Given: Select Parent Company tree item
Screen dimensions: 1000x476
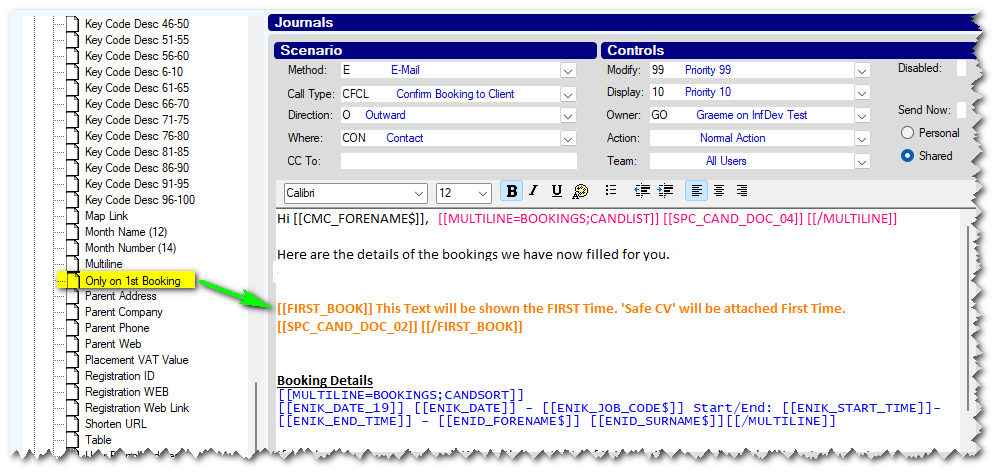Looking at the screenshot, I should pos(124,312).
